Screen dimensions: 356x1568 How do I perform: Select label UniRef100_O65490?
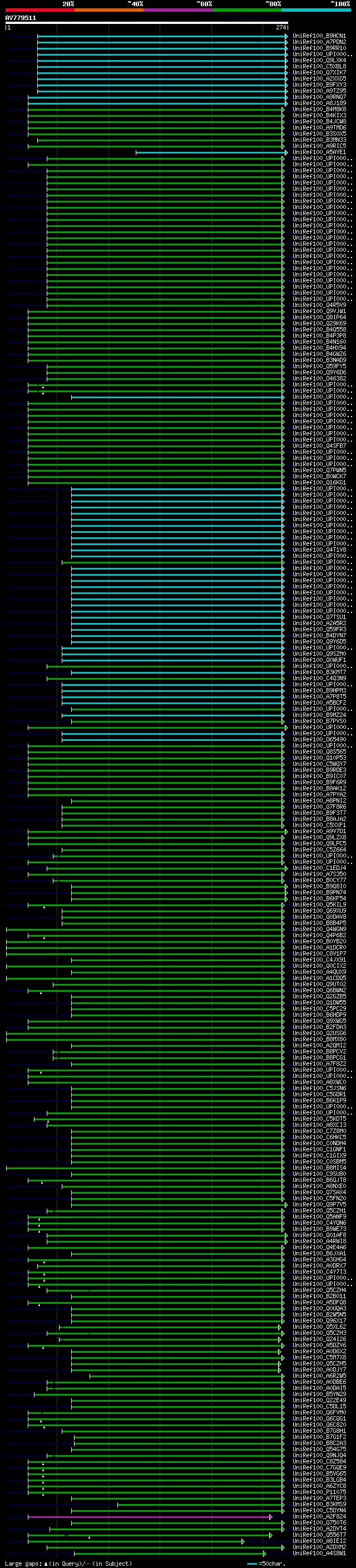[x=319, y=740]
